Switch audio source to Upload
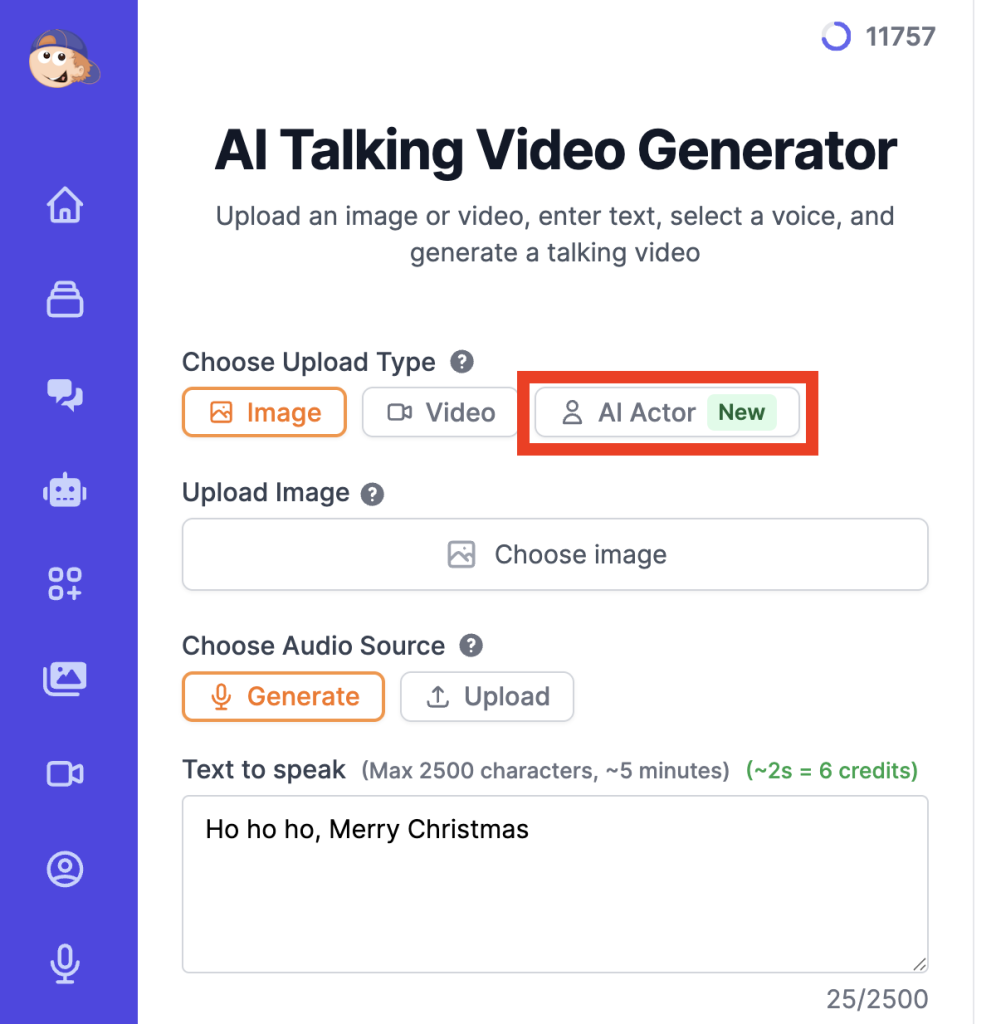Screen dimensions: 996x1024 (x=487, y=697)
